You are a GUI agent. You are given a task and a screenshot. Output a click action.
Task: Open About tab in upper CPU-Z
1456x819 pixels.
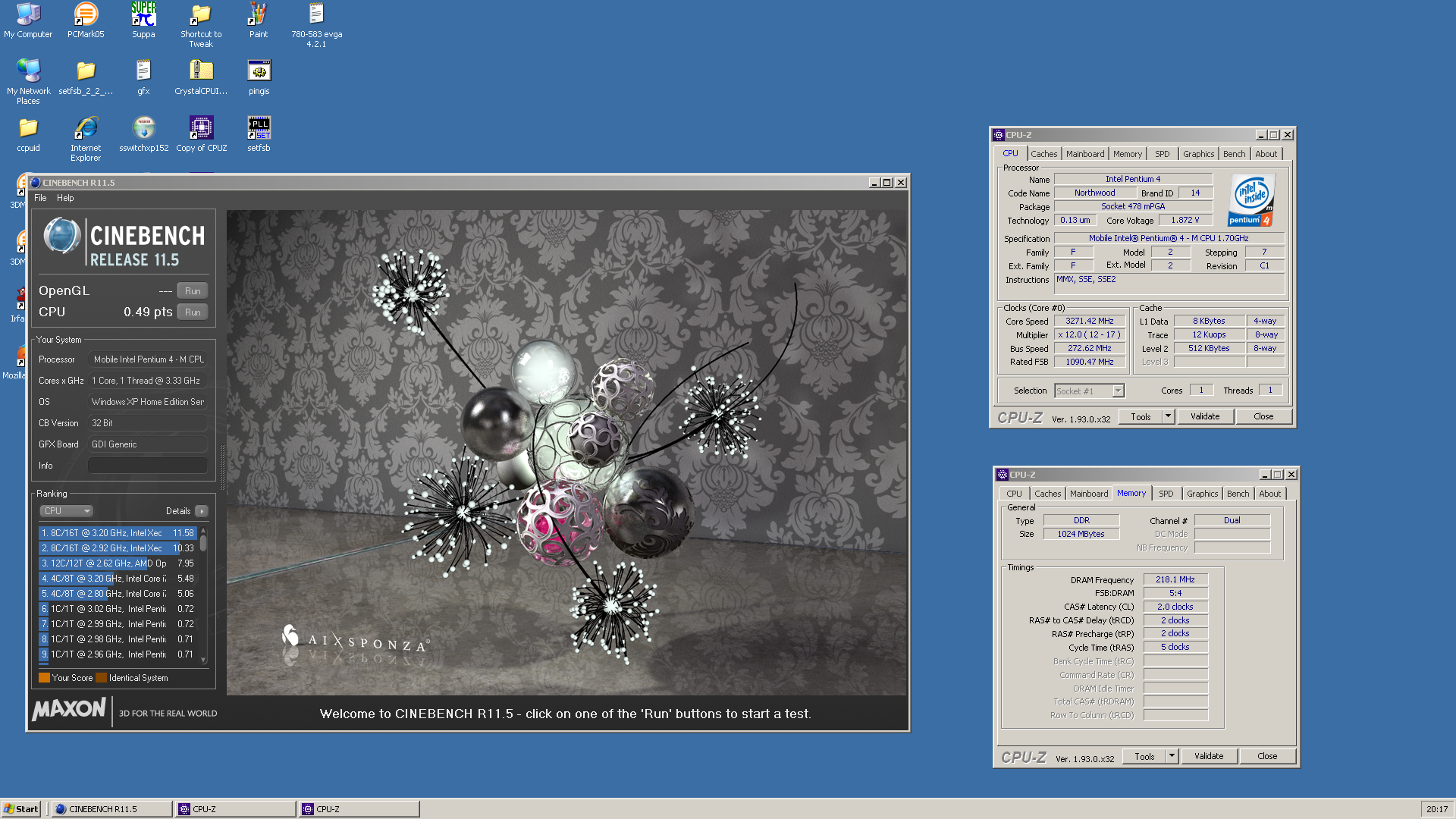pos(1266,154)
